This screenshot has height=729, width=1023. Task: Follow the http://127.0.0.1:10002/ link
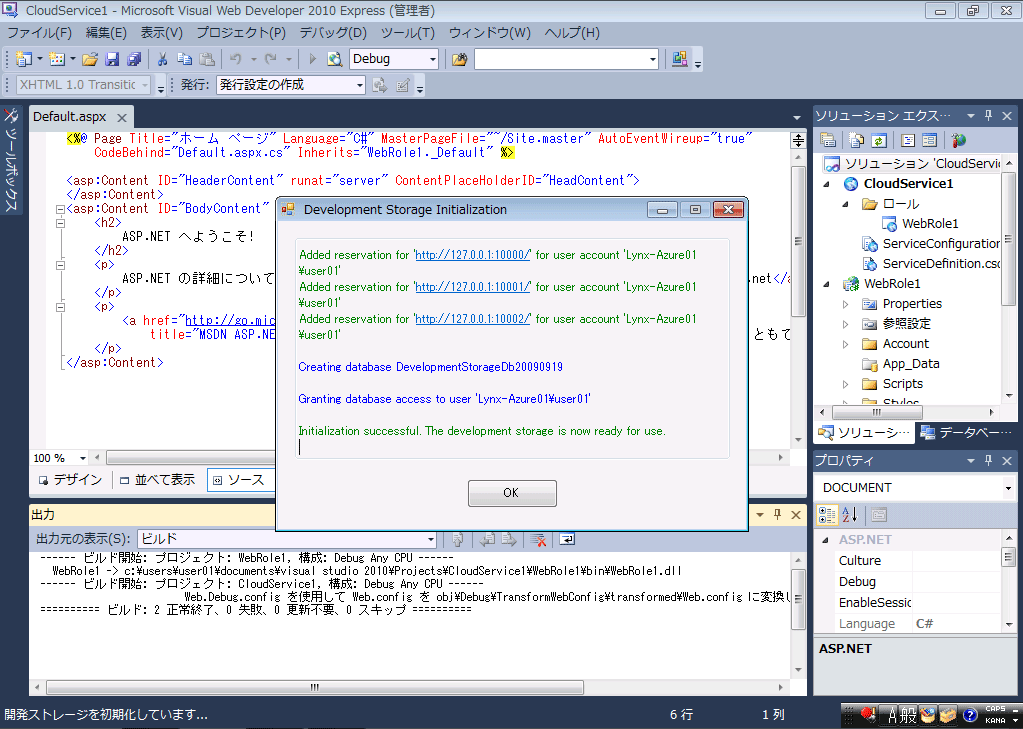[x=472, y=319]
